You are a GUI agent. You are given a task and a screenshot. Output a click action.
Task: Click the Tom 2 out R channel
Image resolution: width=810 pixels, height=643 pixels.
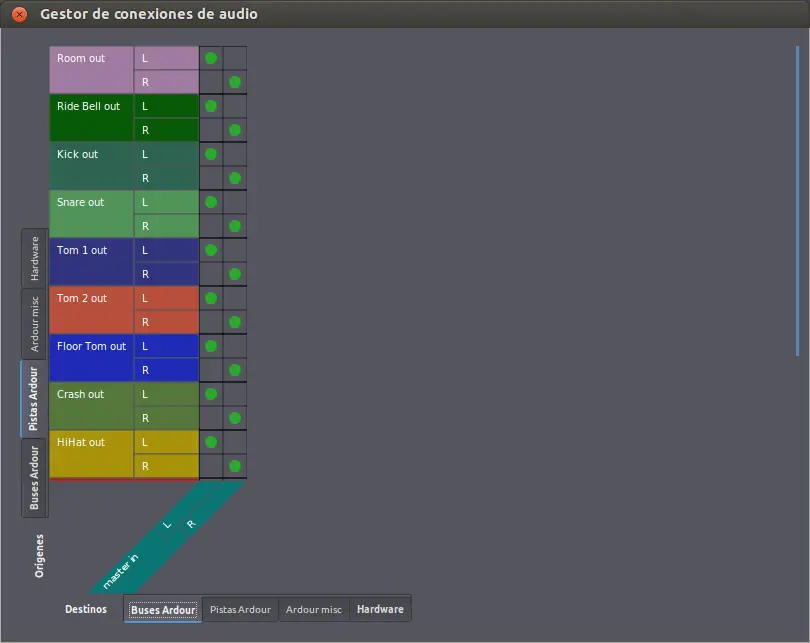tap(166, 322)
